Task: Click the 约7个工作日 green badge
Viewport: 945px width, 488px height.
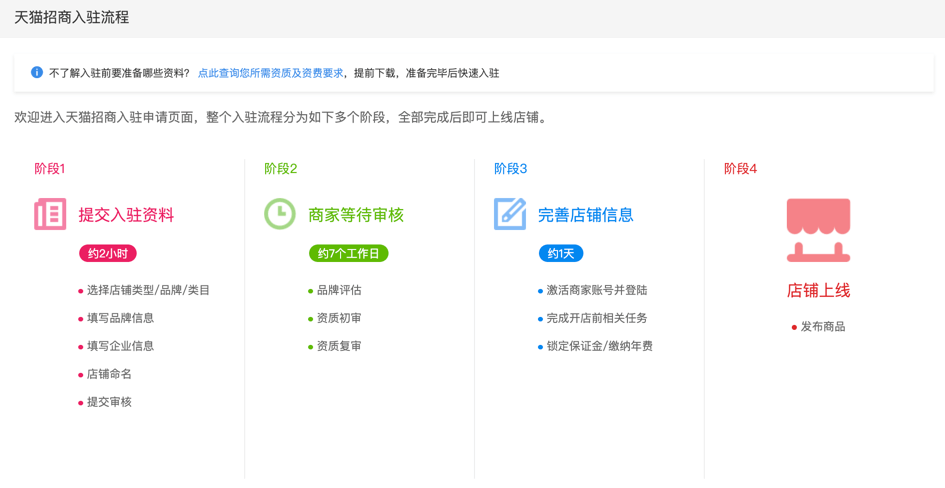Action: tap(348, 254)
